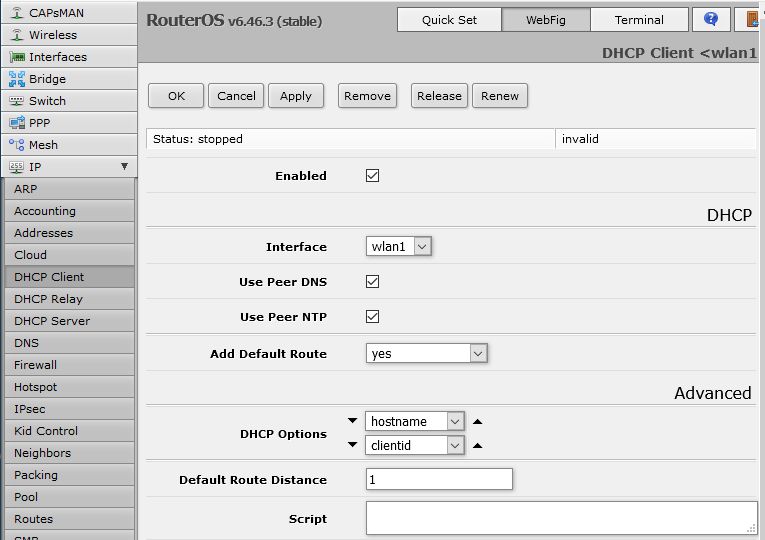The height and width of the screenshot is (540, 765).
Task: Open PPP menu item
Action: 69,123
